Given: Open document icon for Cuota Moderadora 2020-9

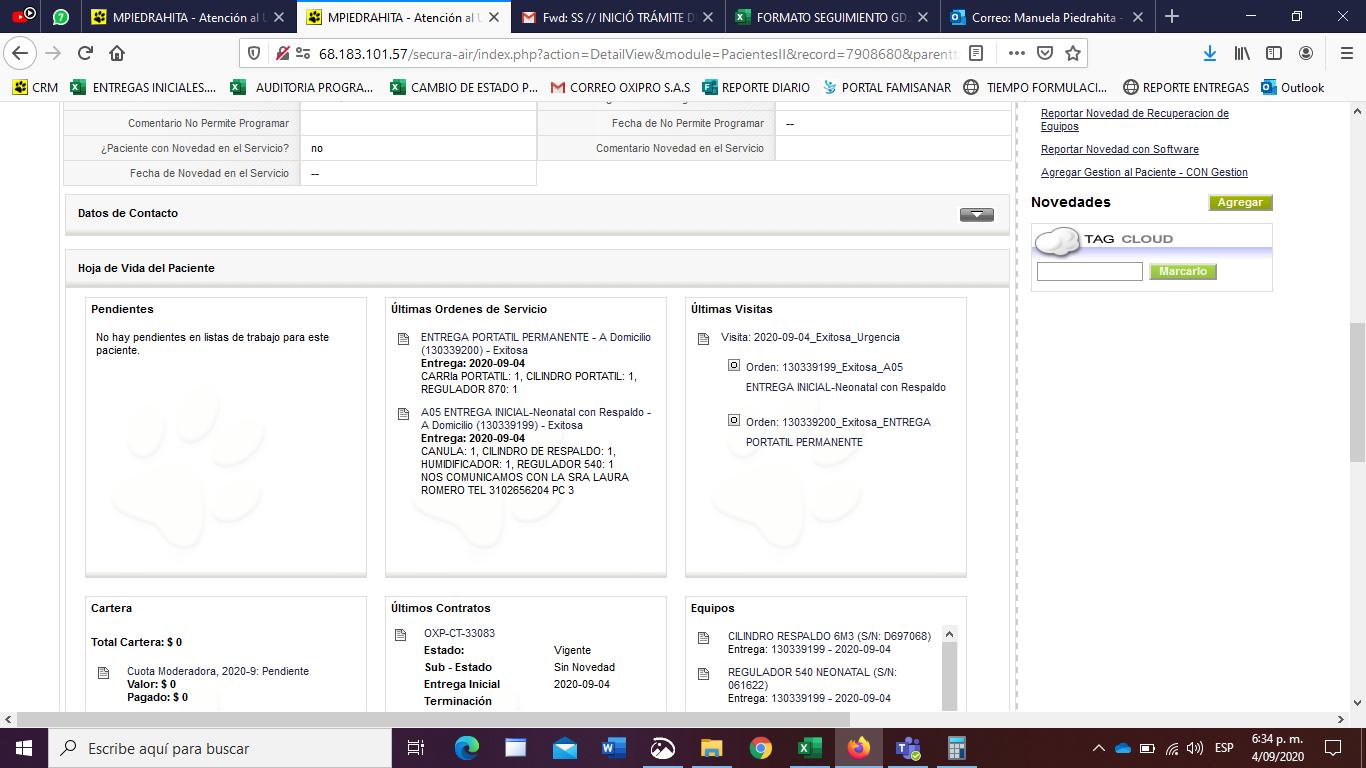Looking at the screenshot, I should pos(103,673).
